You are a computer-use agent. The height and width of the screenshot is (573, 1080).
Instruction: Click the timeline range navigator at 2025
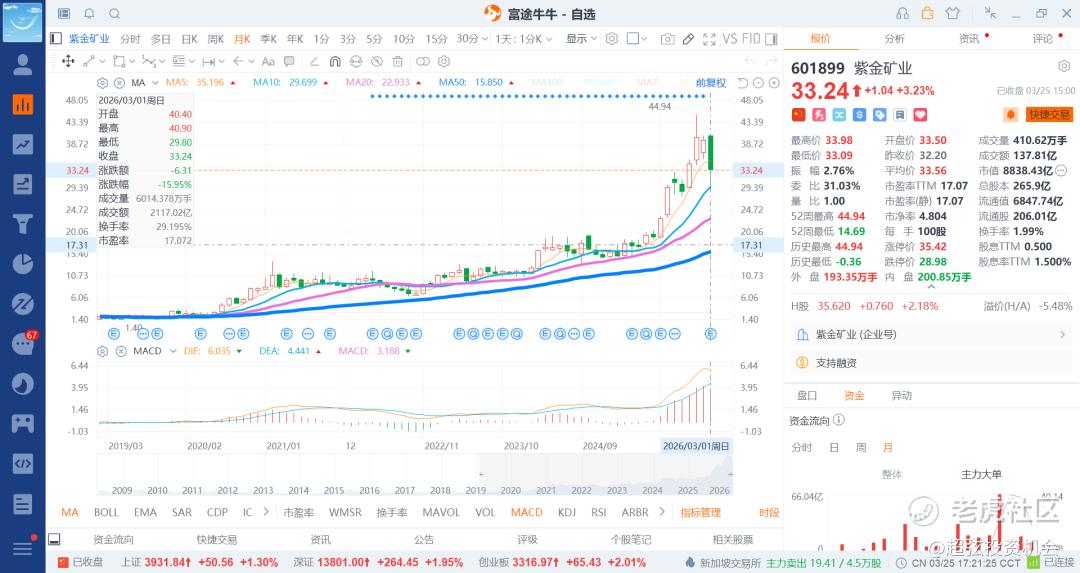pyautogui.click(x=687, y=490)
